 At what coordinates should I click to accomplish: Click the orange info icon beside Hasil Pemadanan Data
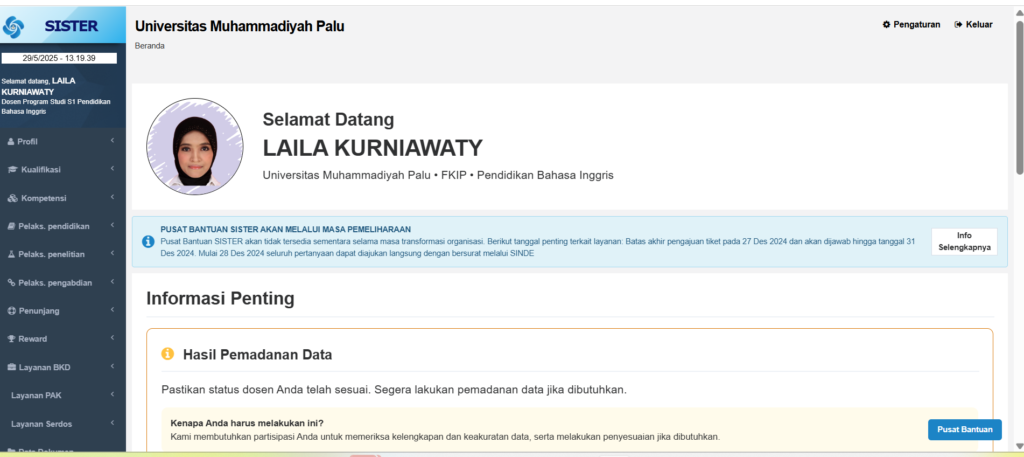pyautogui.click(x=168, y=354)
